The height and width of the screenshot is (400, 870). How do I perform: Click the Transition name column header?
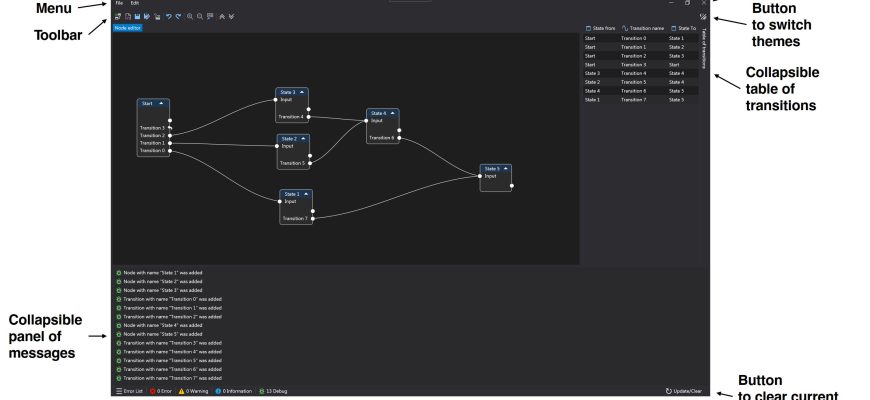(642, 28)
